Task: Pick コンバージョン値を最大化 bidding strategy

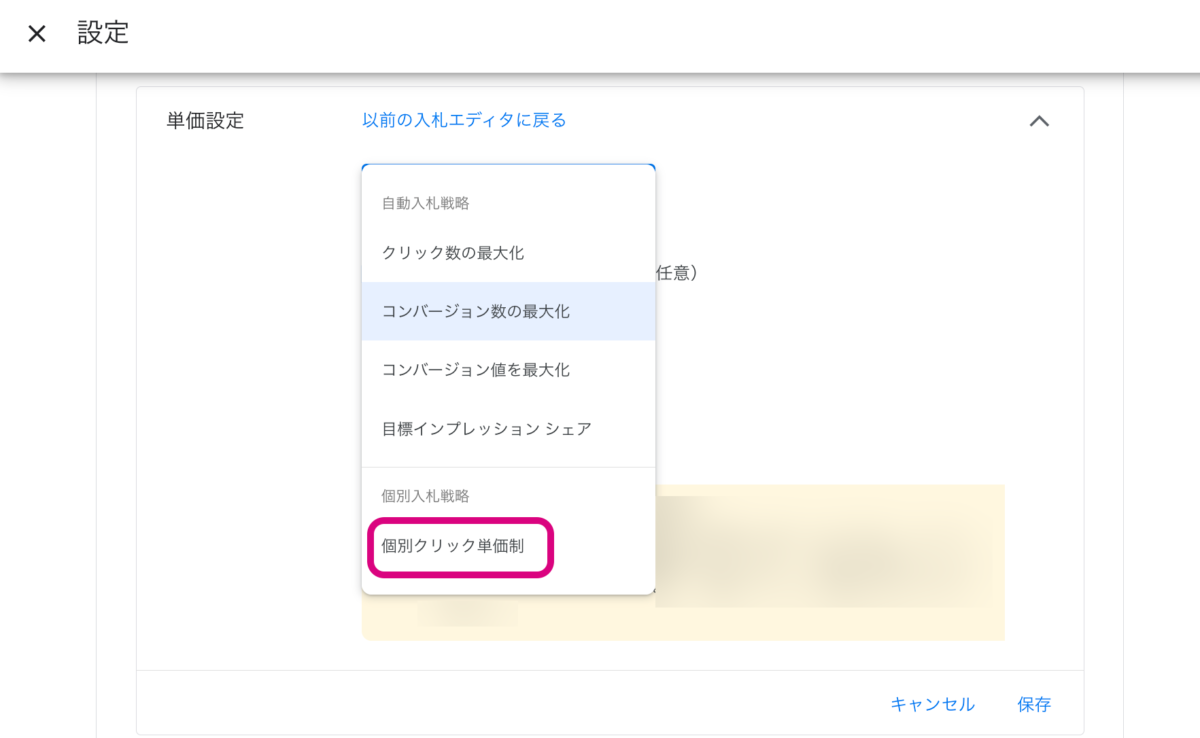Action: pyautogui.click(x=476, y=370)
